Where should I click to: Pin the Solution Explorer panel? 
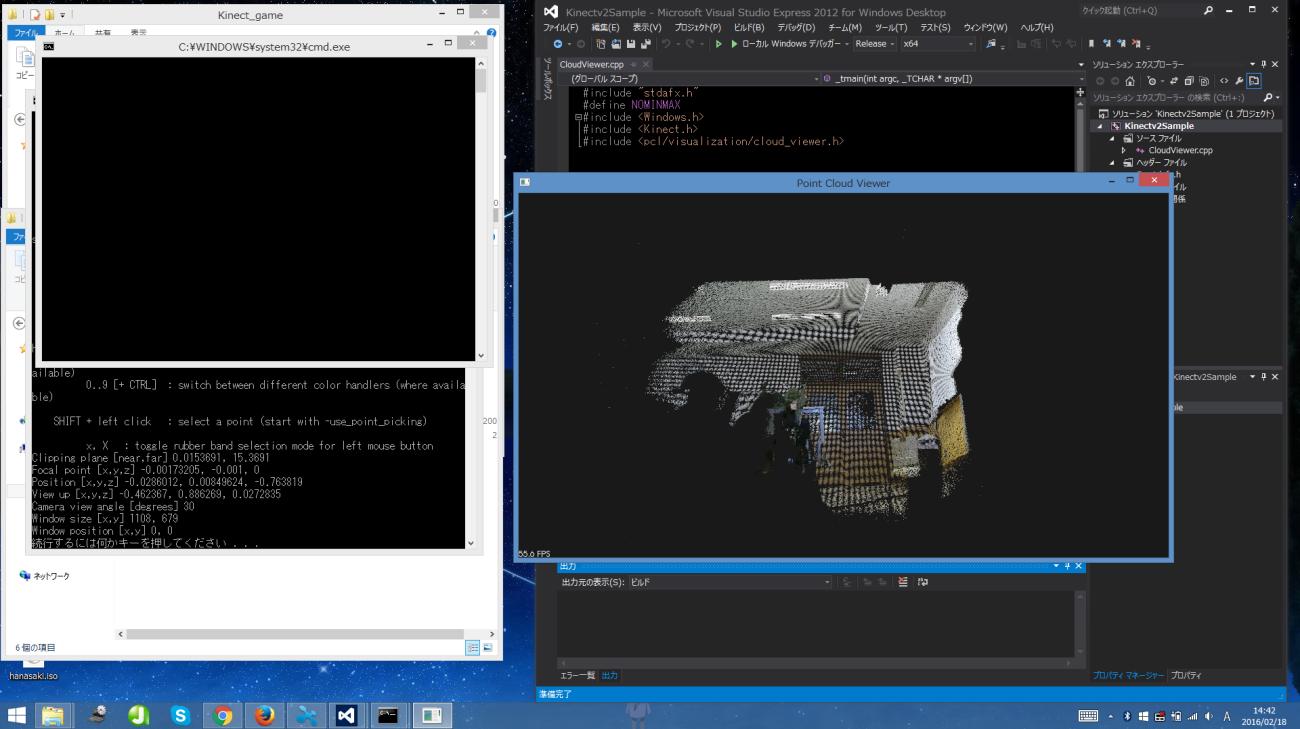(x=1263, y=64)
